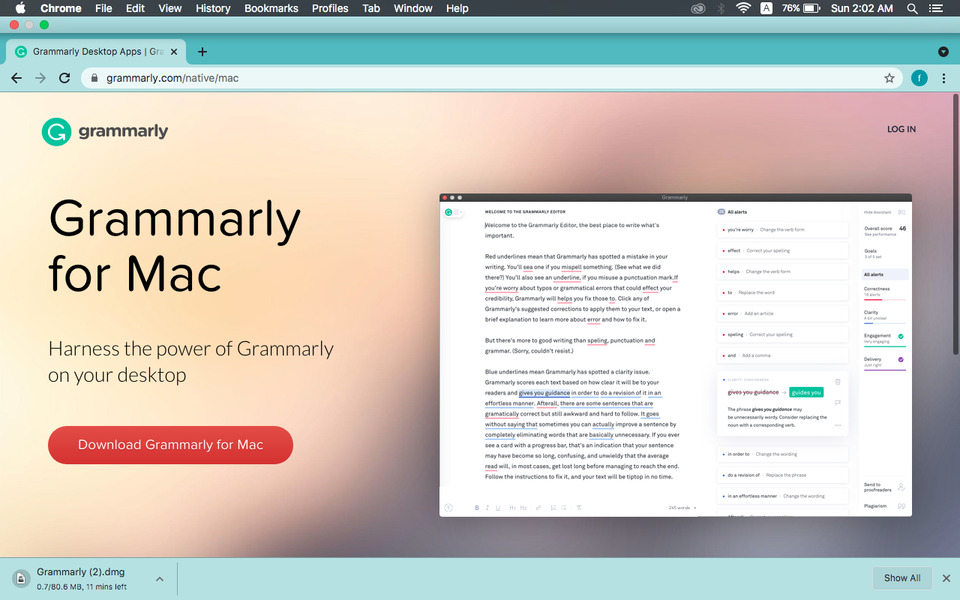Open a new tab with the plus button
960x600 pixels.
202,52
